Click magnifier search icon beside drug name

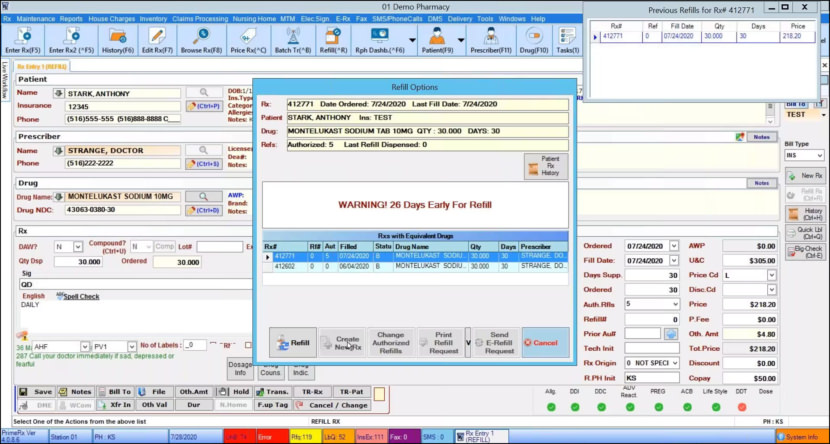[x=204, y=196]
